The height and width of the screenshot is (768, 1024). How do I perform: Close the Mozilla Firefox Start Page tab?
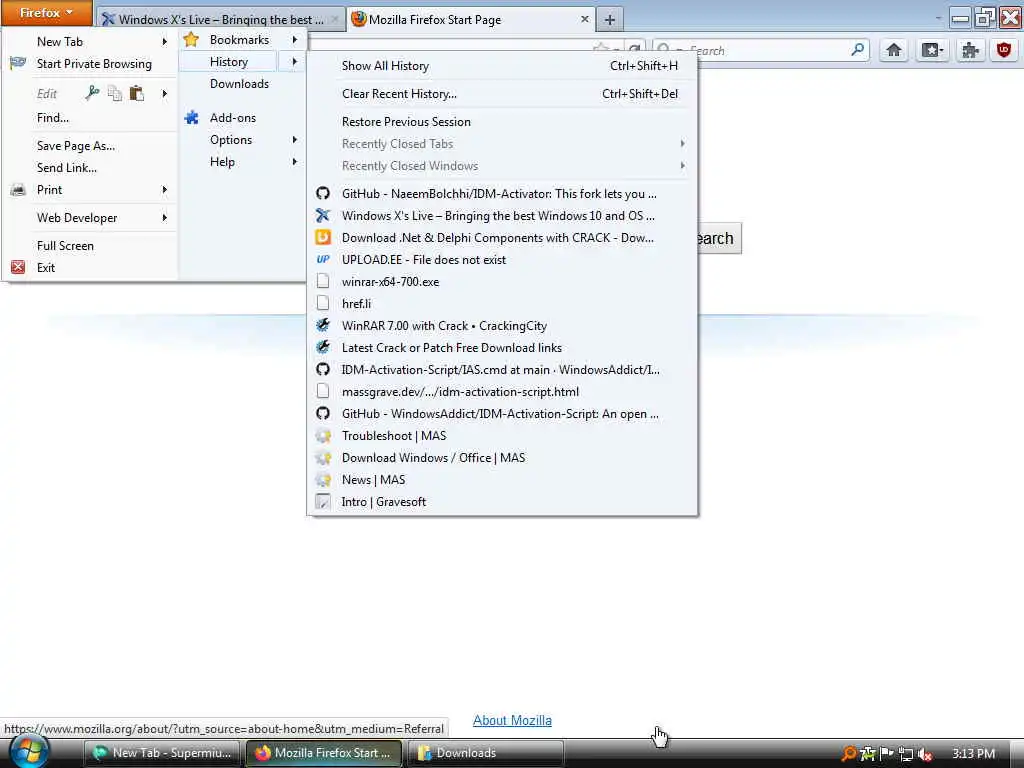(x=584, y=20)
